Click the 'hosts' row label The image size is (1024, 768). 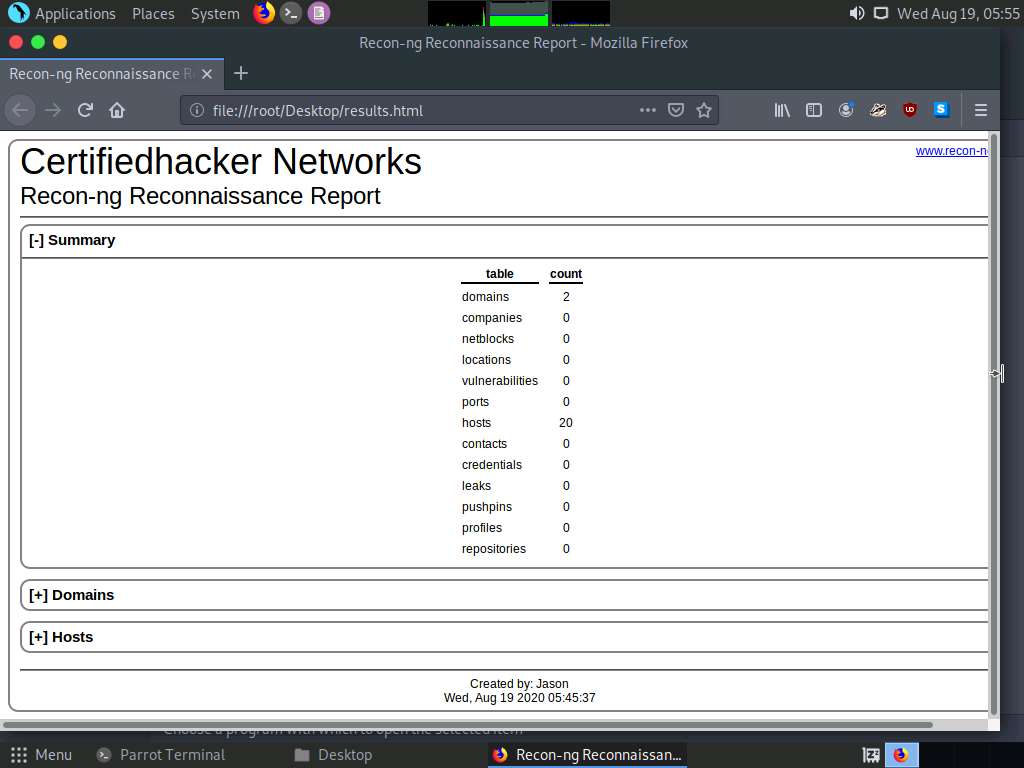tap(476, 423)
